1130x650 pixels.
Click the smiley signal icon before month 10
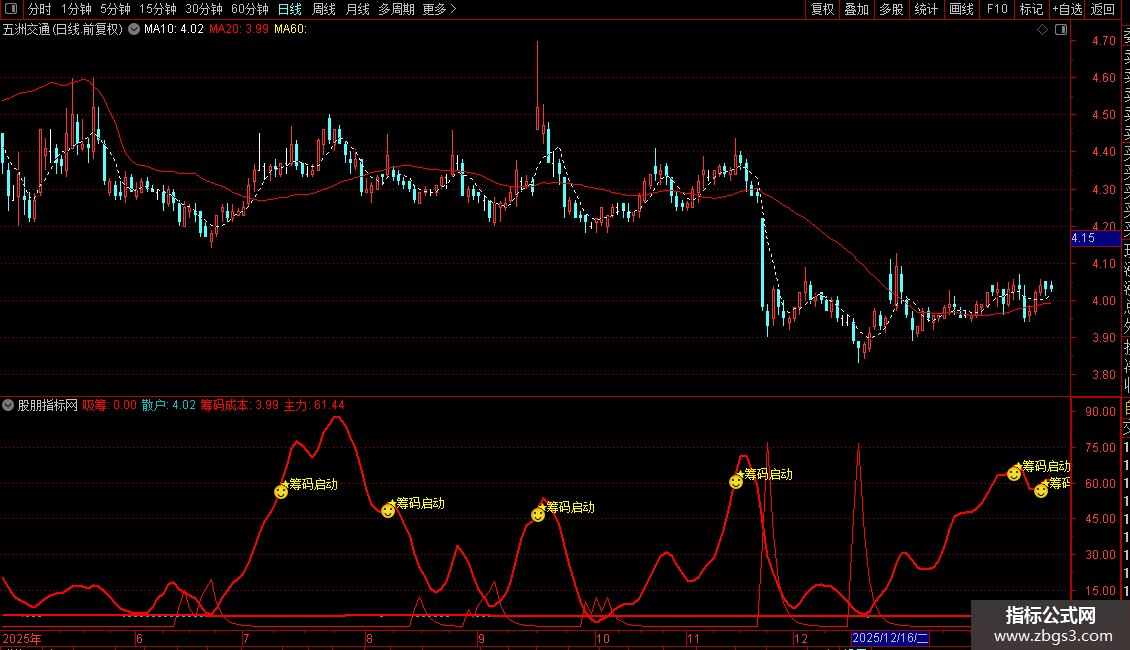coord(538,515)
